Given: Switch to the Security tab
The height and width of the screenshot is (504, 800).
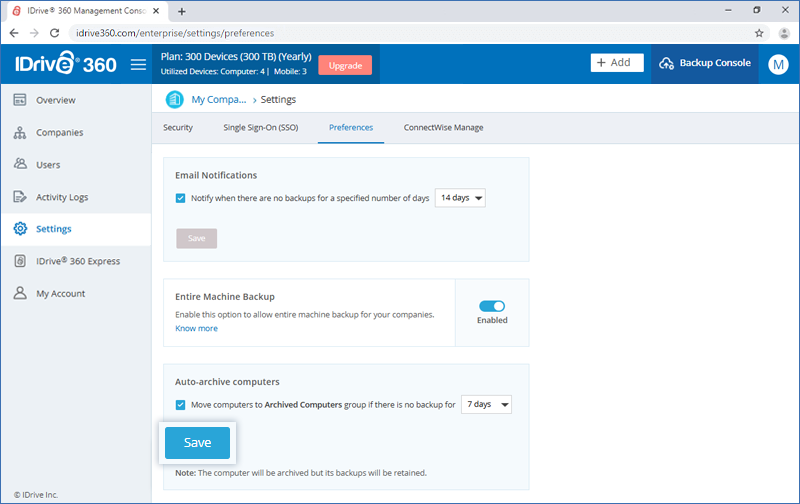Looking at the screenshot, I should (x=178, y=128).
